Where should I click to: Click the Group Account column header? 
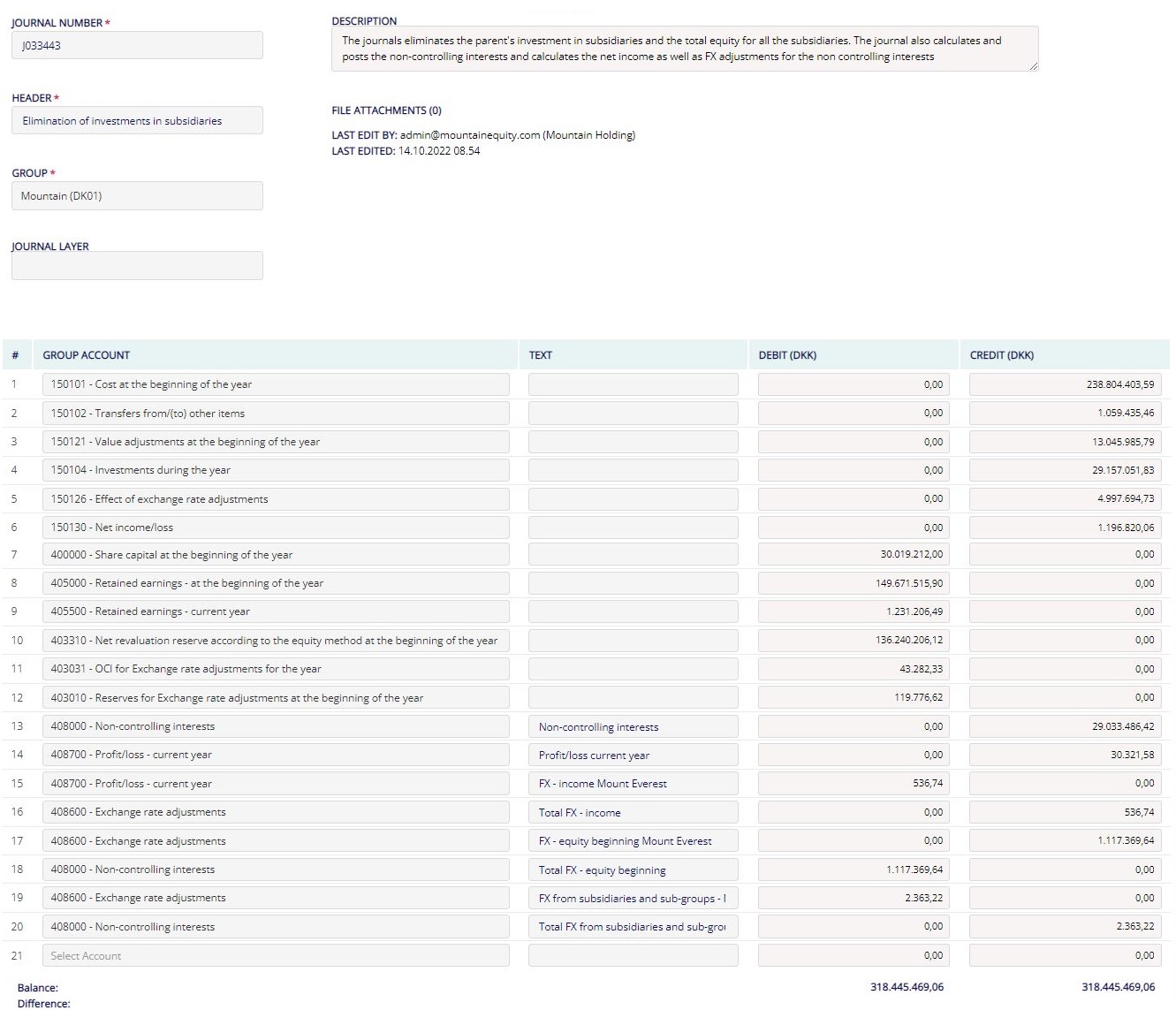point(87,355)
